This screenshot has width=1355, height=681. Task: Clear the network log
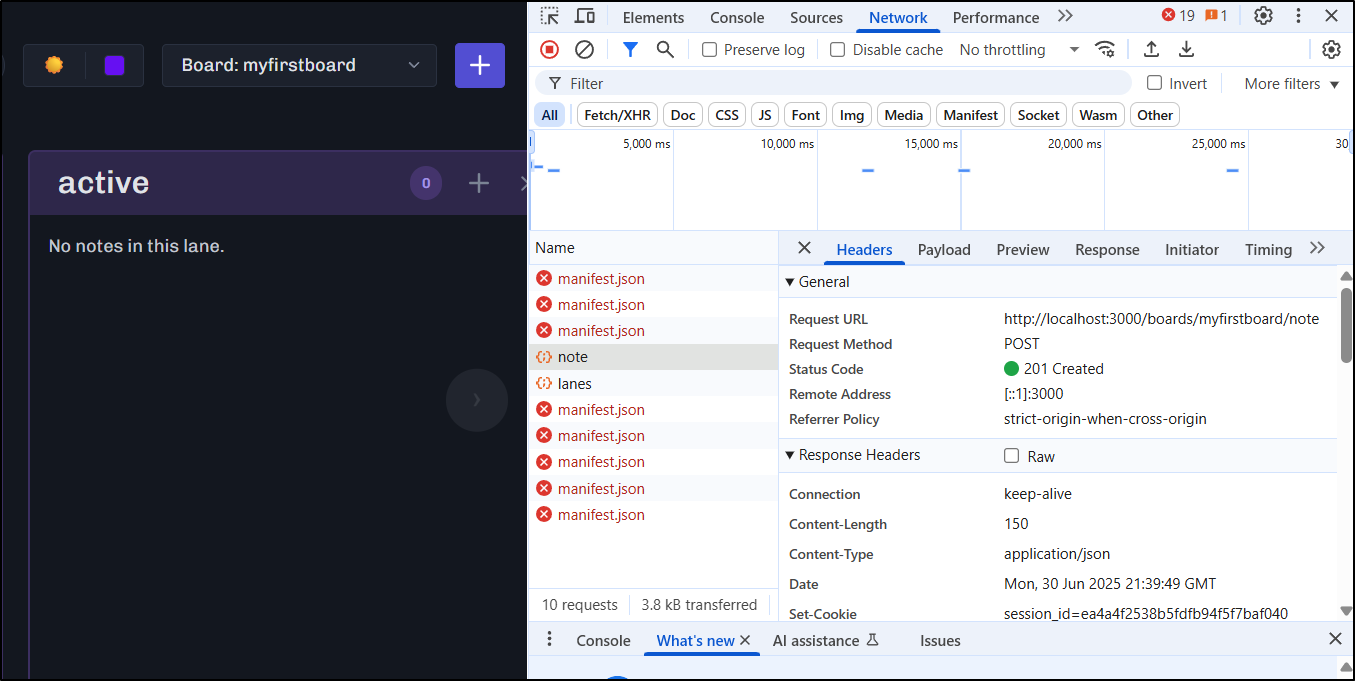(x=584, y=49)
